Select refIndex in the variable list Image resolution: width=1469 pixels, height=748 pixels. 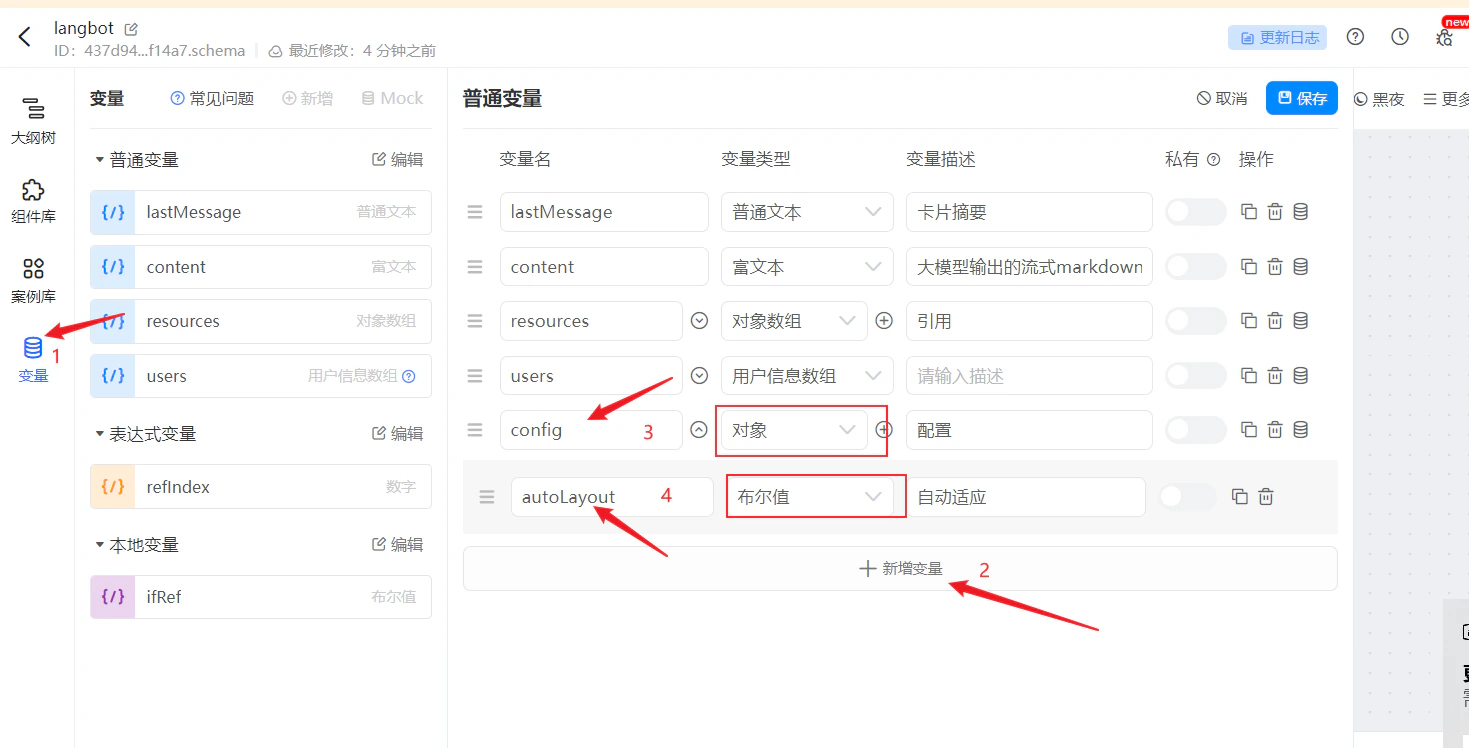(x=261, y=487)
